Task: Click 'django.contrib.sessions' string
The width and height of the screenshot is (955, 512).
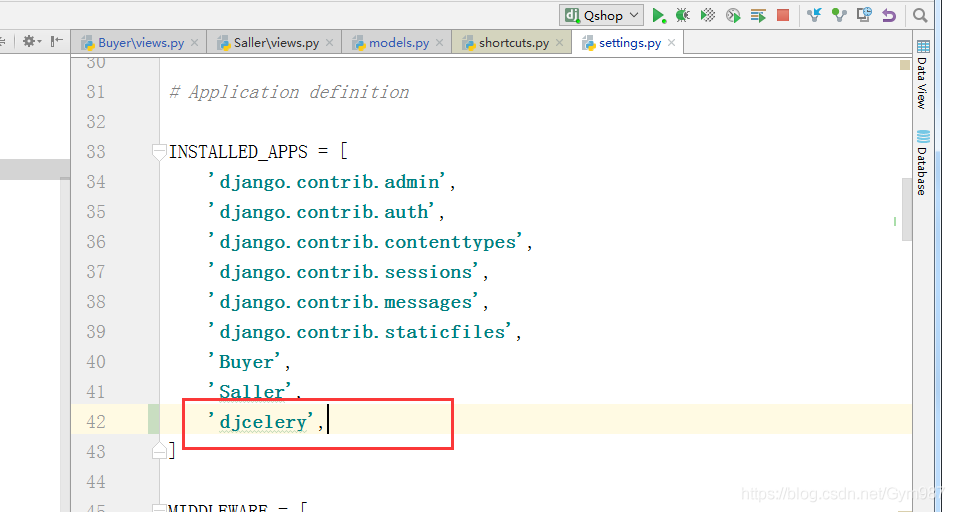Action: tap(344, 272)
